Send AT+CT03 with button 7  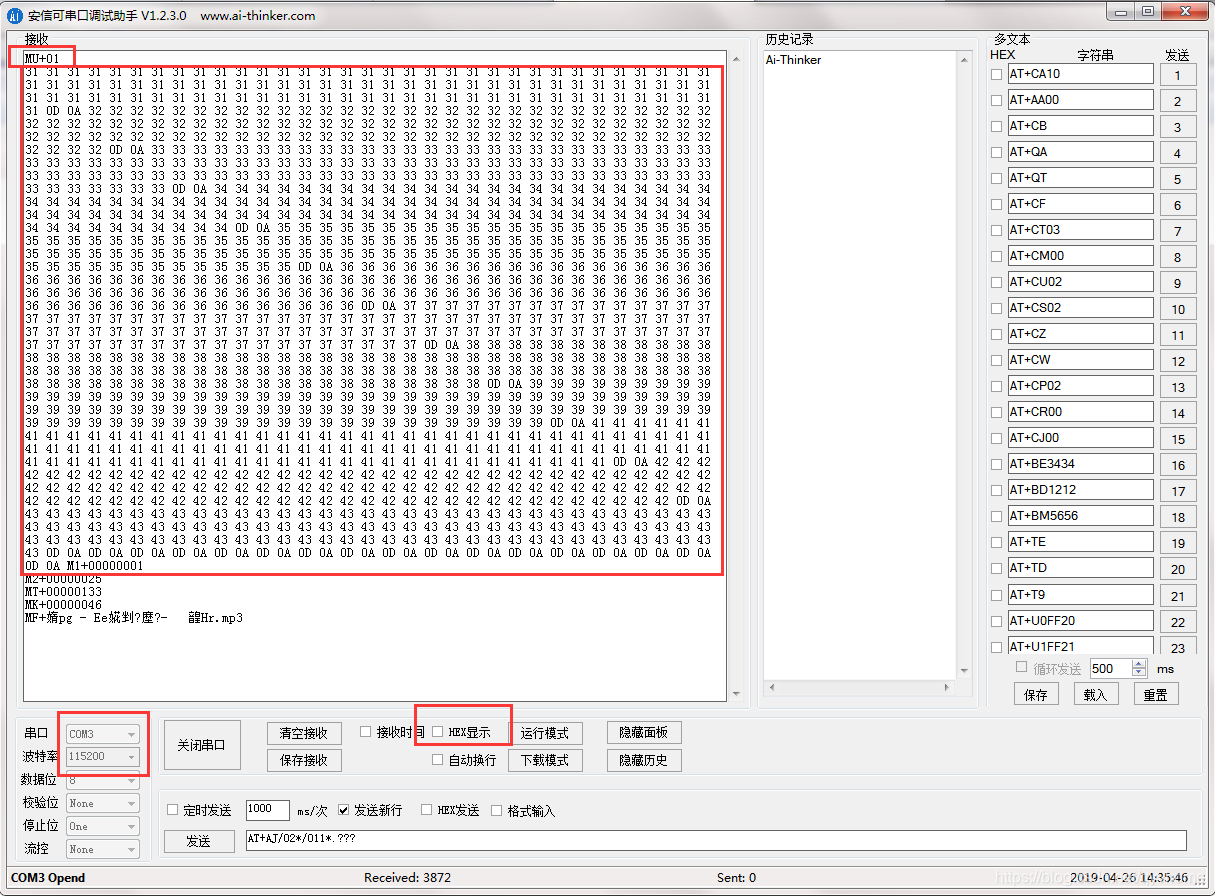pos(1177,231)
